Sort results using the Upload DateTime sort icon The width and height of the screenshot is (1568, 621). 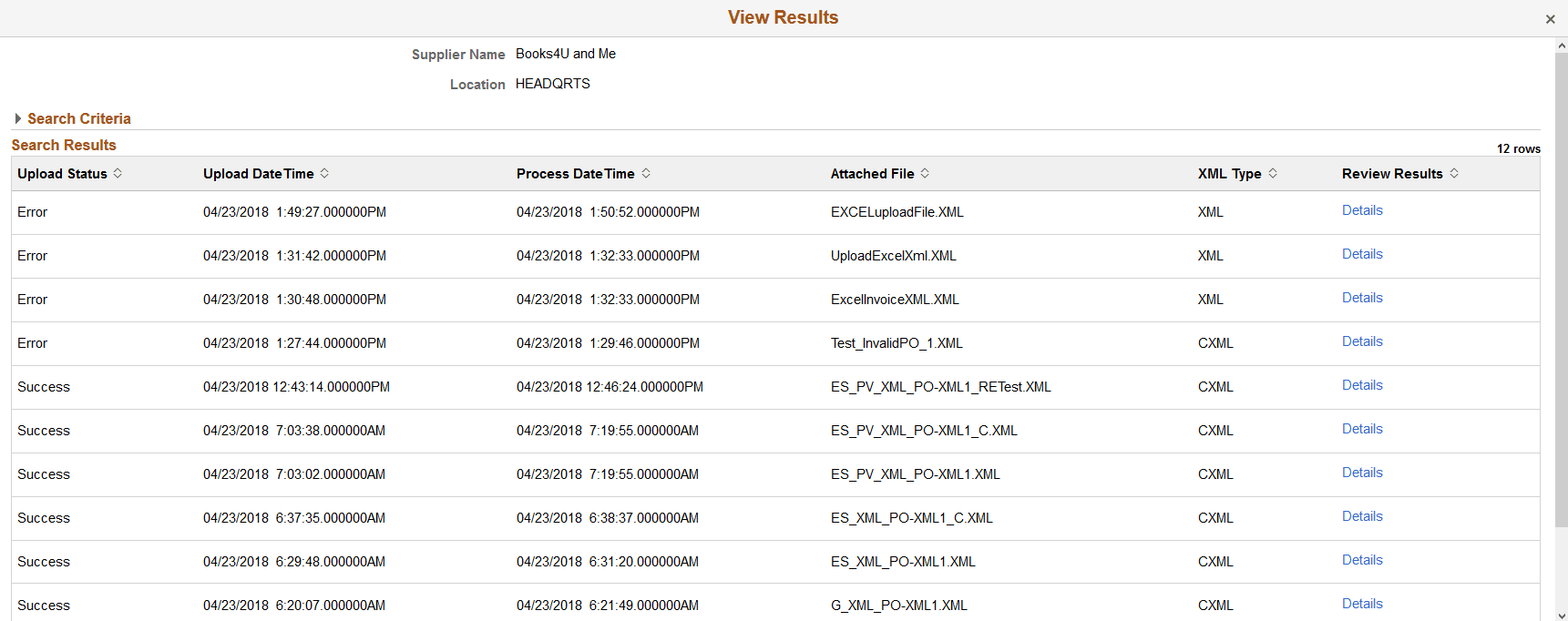click(x=325, y=173)
